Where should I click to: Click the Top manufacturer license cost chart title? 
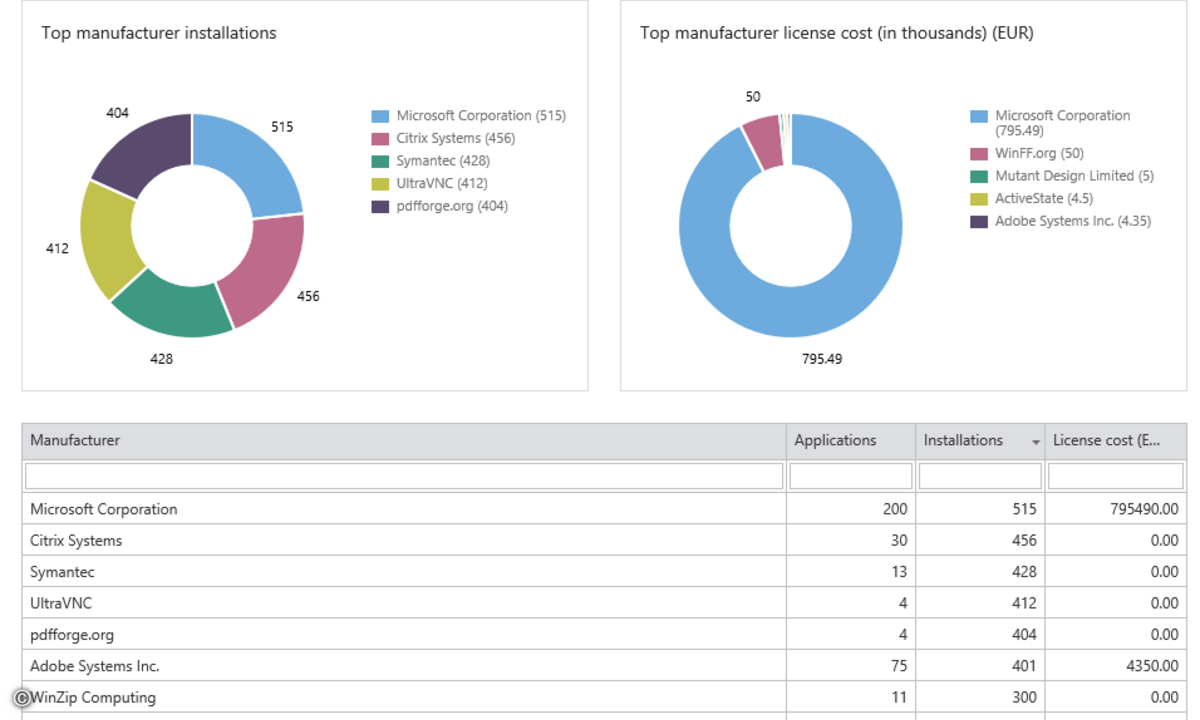[837, 33]
